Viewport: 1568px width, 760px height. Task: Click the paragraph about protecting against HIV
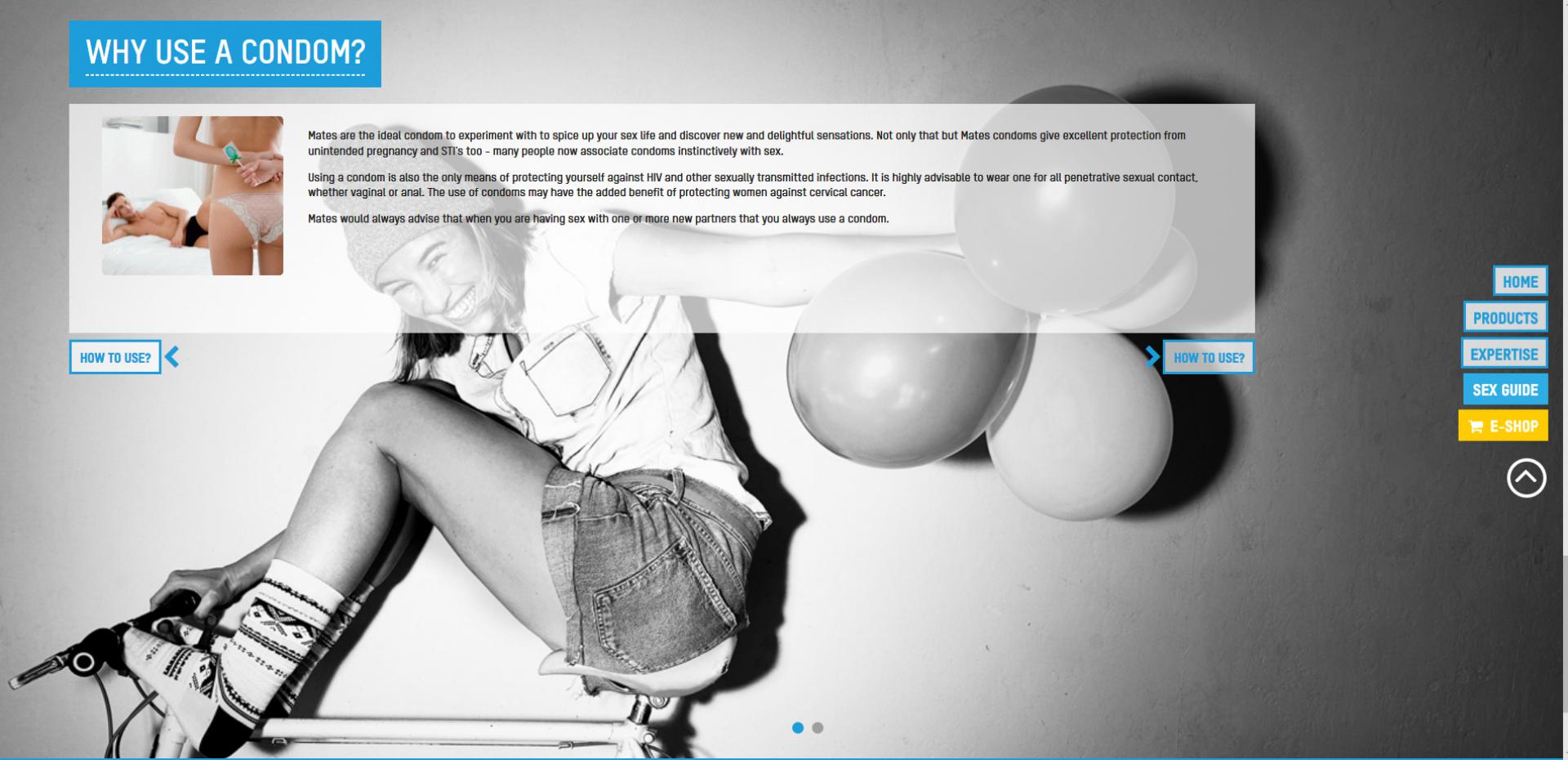click(x=751, y=185)
